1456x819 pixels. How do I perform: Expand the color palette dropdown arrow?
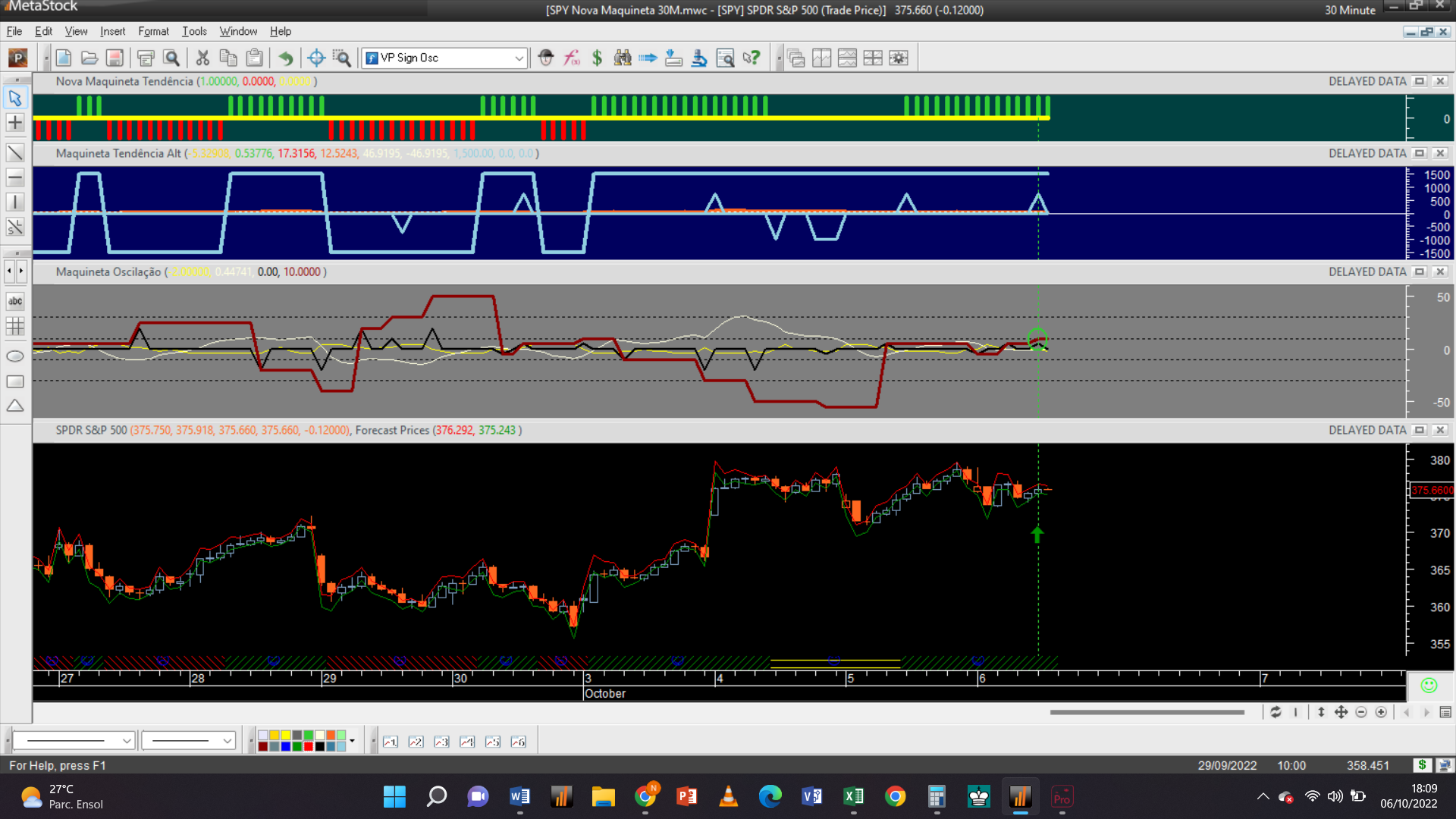click(x=352, y=741)
